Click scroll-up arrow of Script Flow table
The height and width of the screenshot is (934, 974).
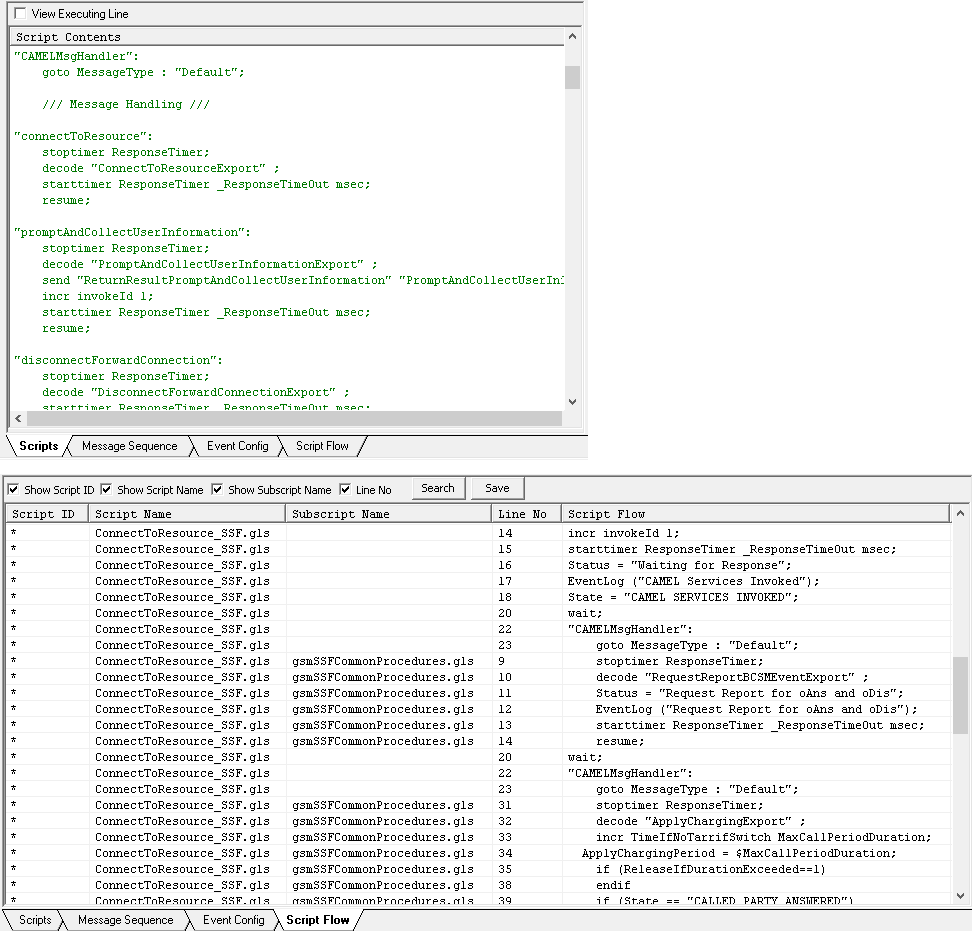click(x=960, y=514)
